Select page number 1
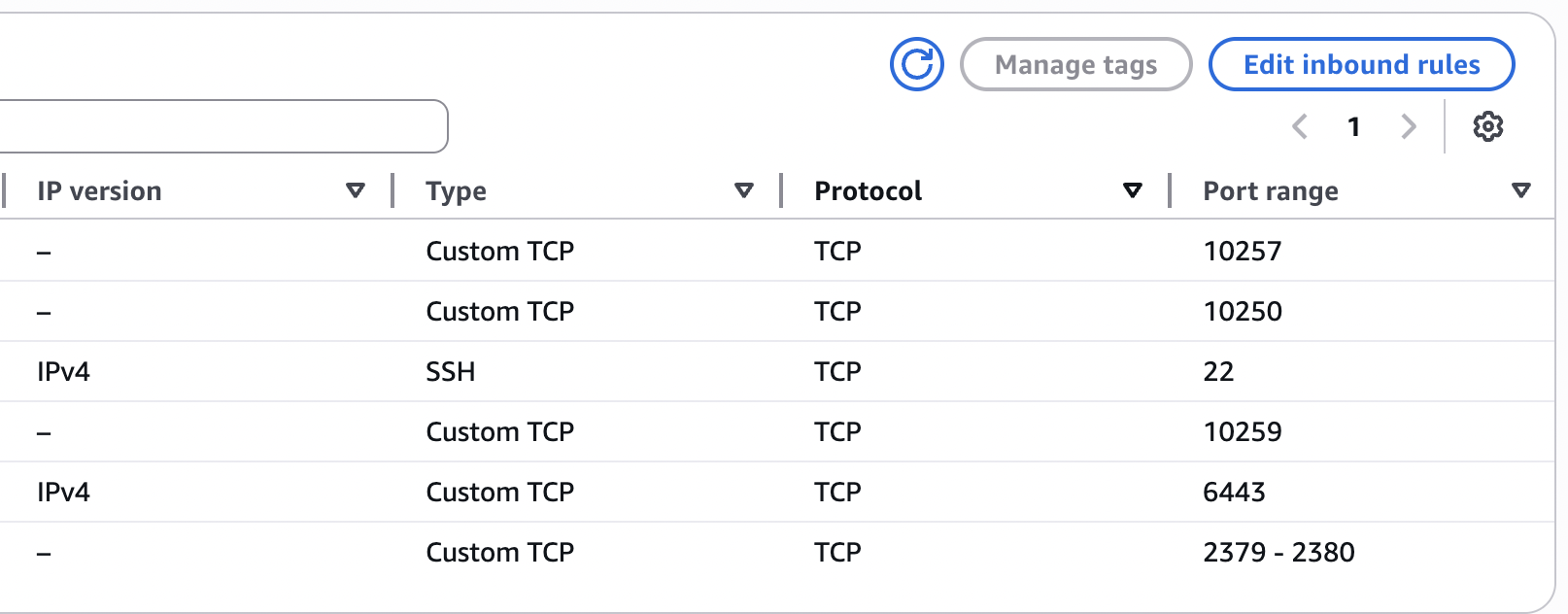The image size is (1568, 614). 1353,126
